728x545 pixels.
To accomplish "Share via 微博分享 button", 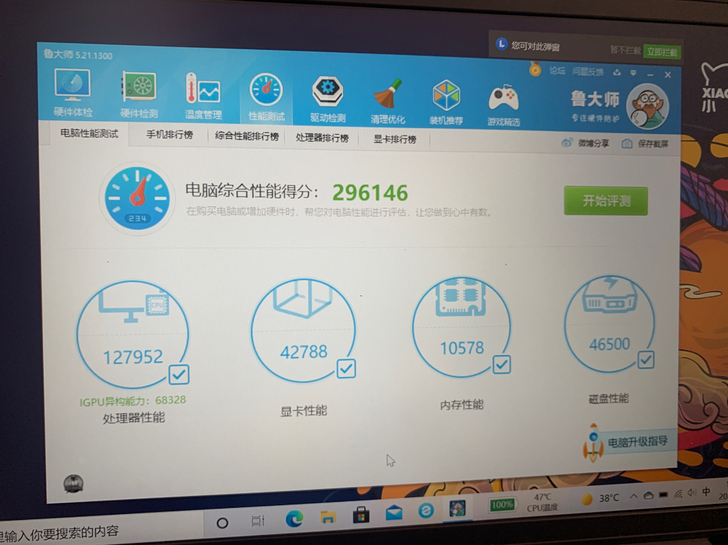I will [x=585, y=143].
